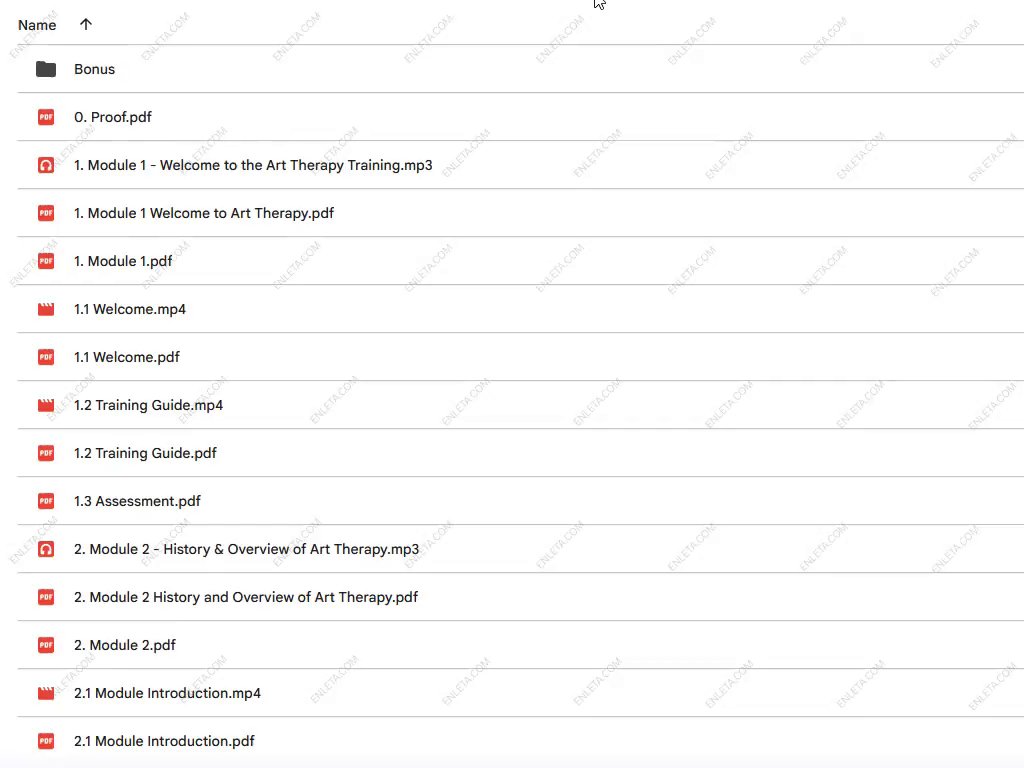The width and height of the screenshot is (1024, 768).
Task: Open 1.2 Training Guide.pdf file
Action: (x=145, y=453)
